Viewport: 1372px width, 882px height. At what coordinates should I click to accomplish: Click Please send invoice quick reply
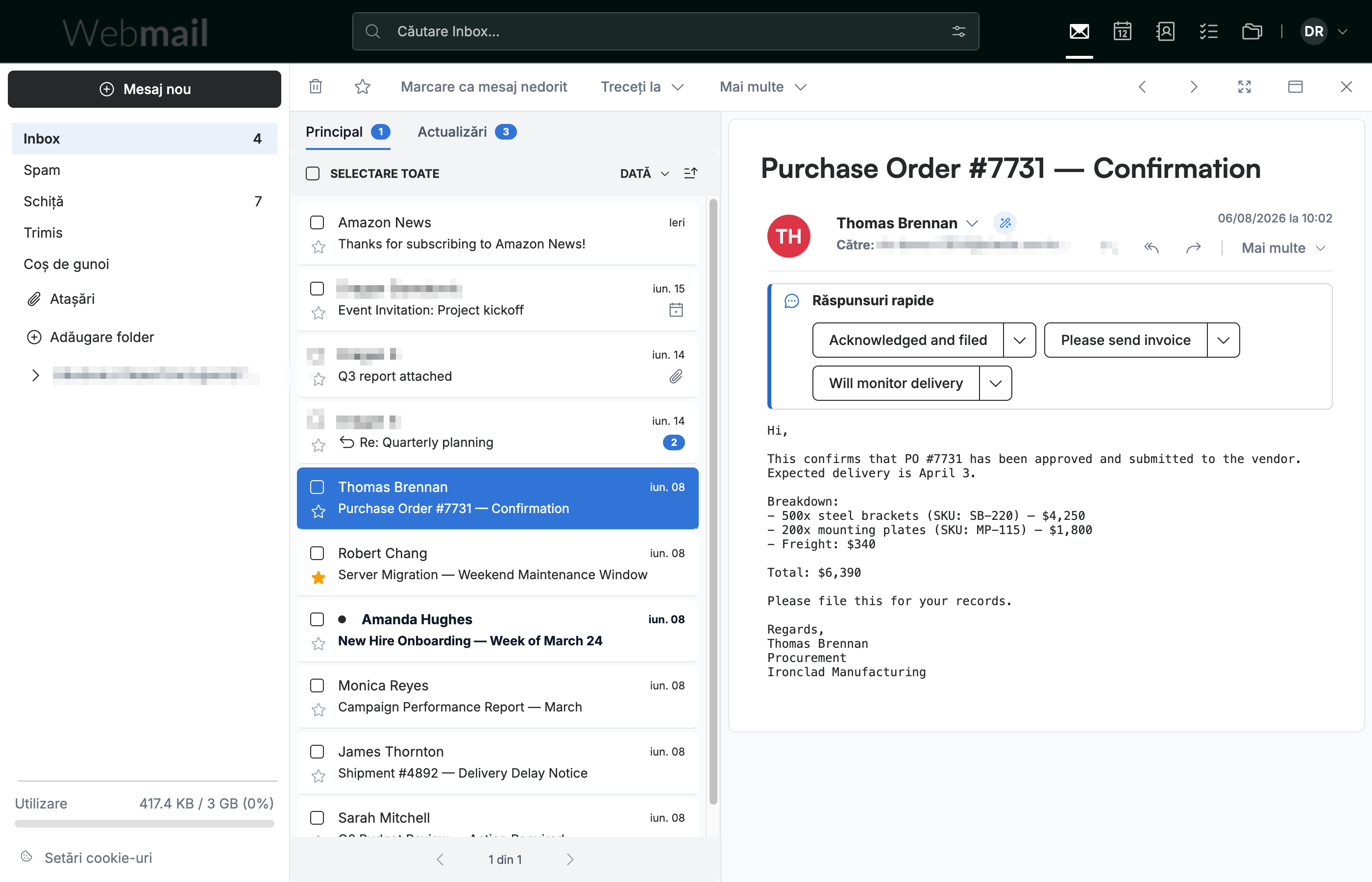point(1125,340)
